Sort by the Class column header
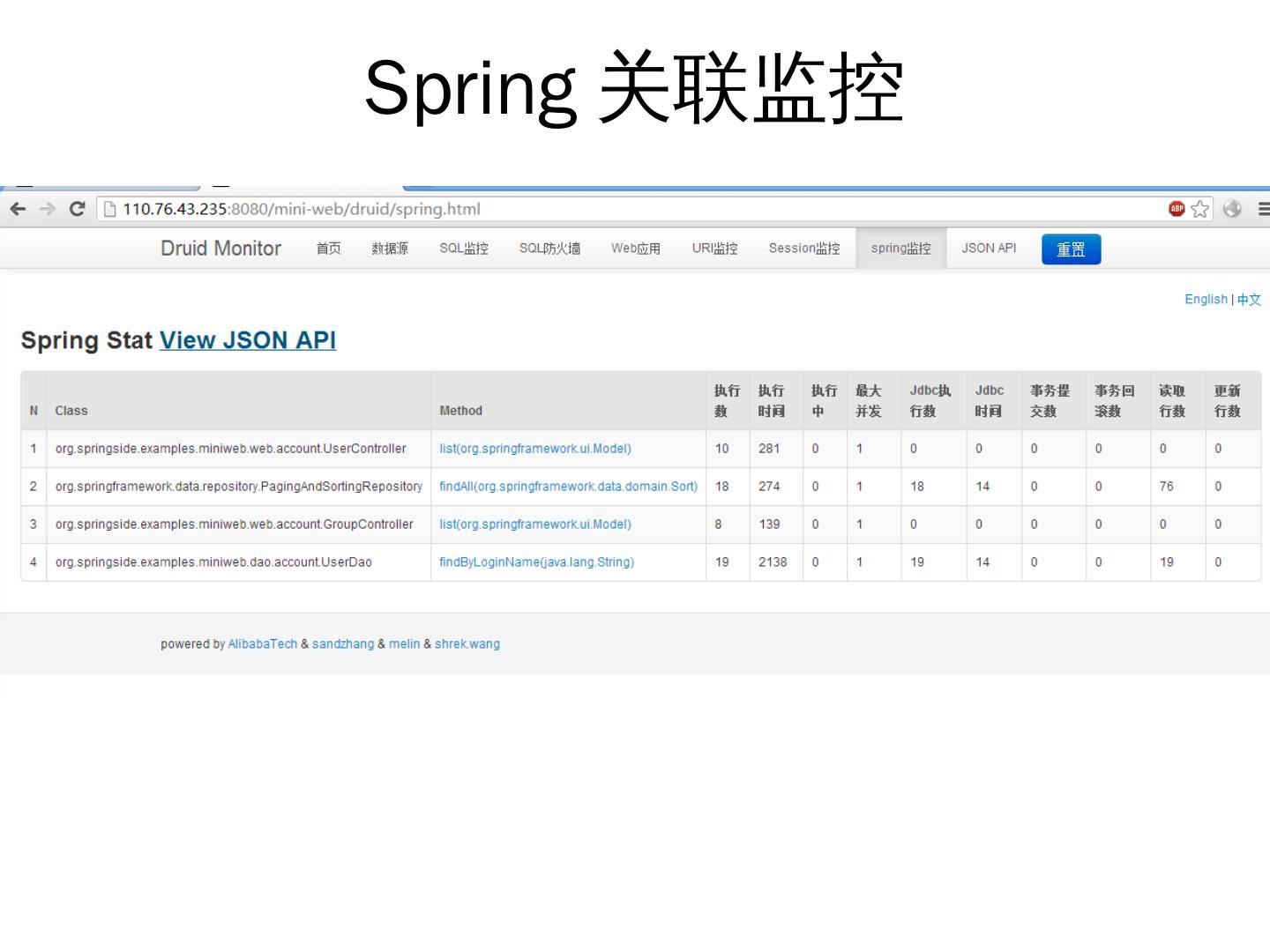 click(71, 411)
